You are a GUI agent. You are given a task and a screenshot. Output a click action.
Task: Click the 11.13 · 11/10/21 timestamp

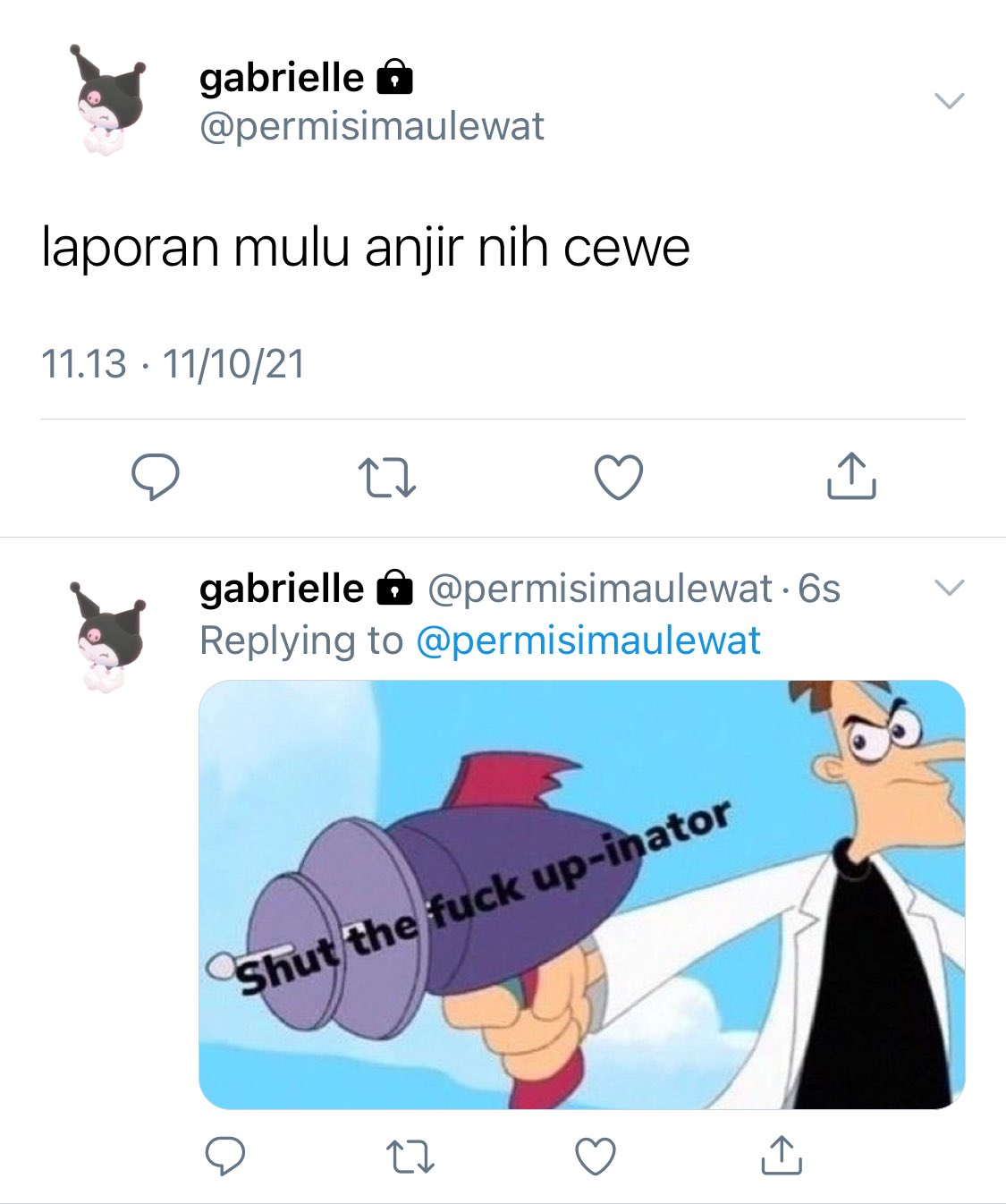pyautogui.click(x=173, y=364)
